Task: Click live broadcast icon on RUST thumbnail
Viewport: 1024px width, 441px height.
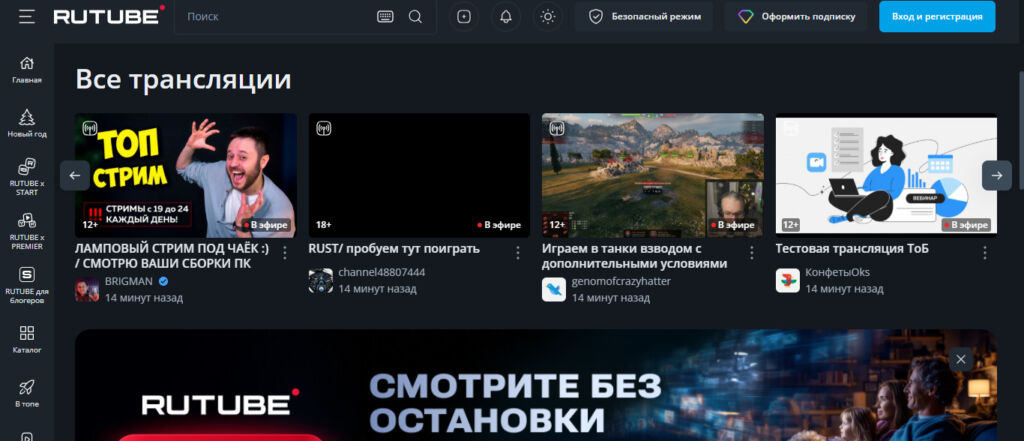Action: tap(323, 128)
